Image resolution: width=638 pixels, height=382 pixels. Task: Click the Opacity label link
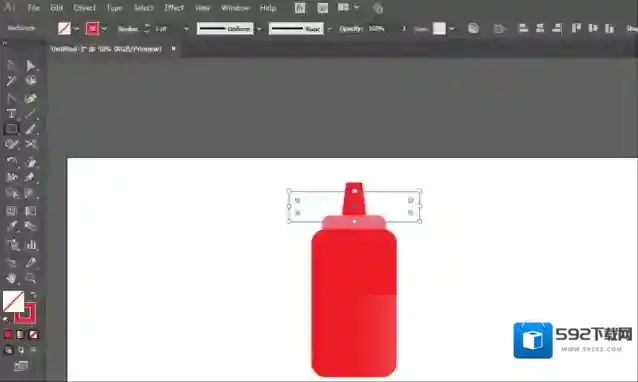pyautogui.click(x=351, y=29)
